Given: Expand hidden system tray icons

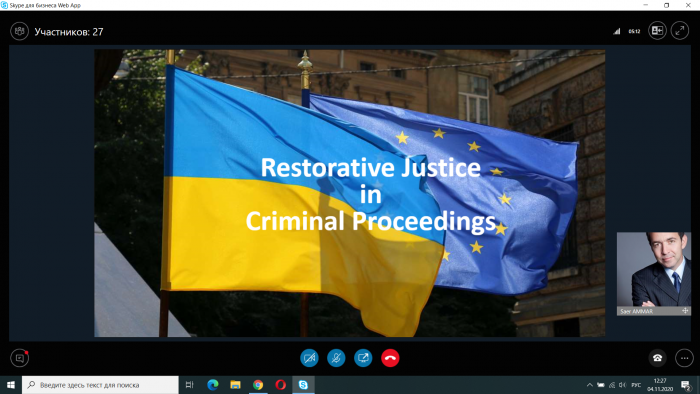Looking at the screenshot, I should click(590, 385).
